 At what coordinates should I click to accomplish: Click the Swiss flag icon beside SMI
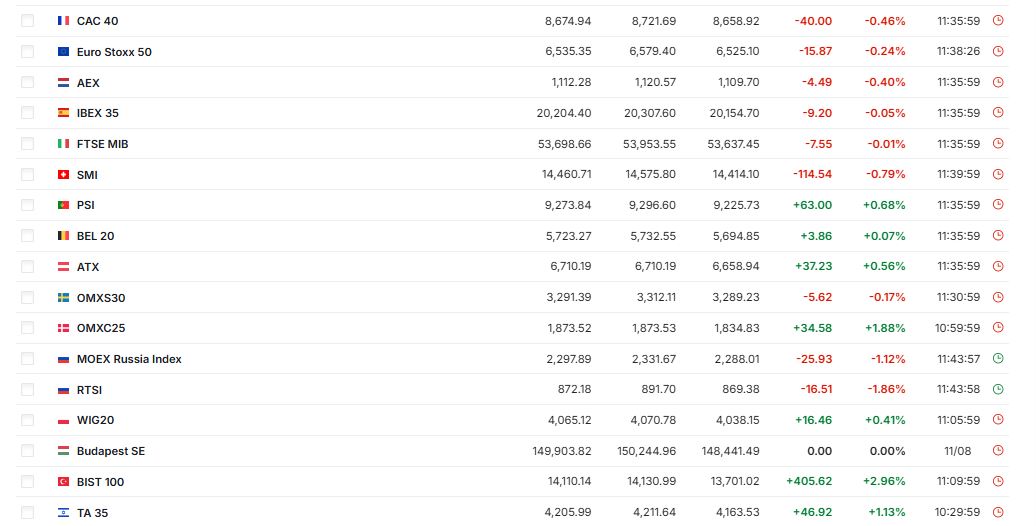click(x=63, y=174)
